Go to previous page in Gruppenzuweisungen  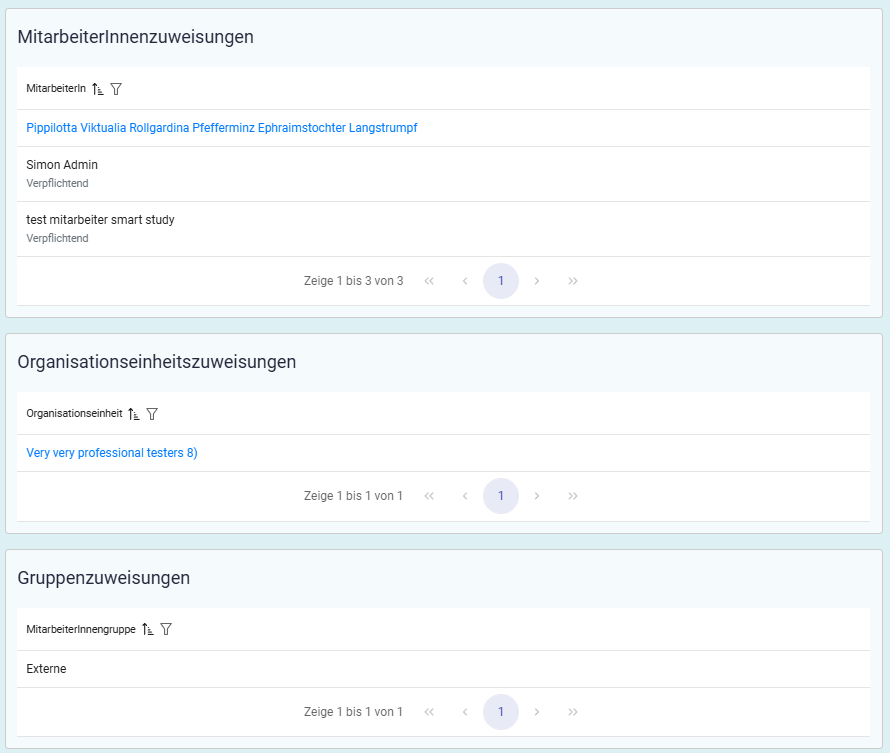tap(465, 712)
